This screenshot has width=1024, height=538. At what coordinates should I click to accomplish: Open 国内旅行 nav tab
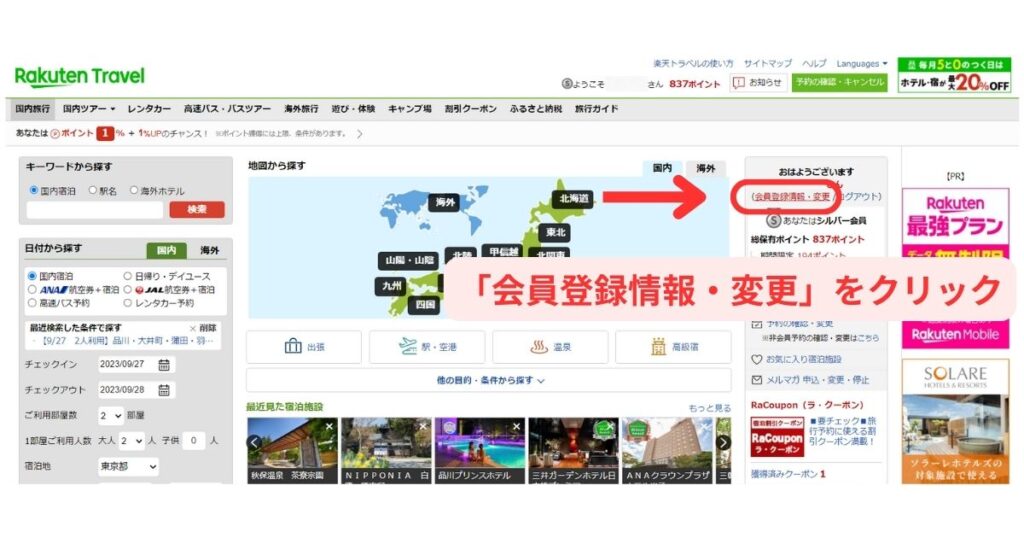pos(32,109)
